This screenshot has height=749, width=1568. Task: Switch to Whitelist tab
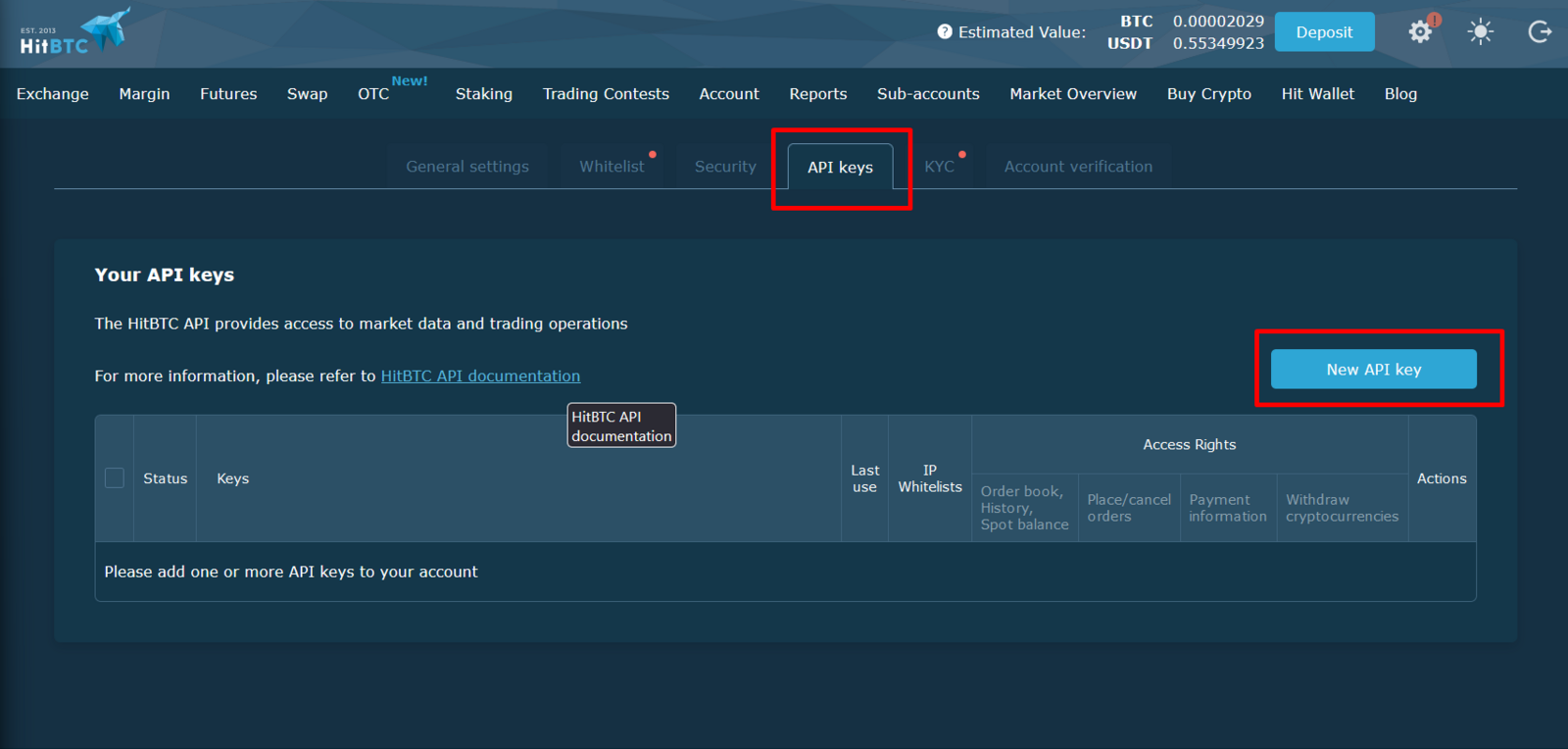[612, 167]
